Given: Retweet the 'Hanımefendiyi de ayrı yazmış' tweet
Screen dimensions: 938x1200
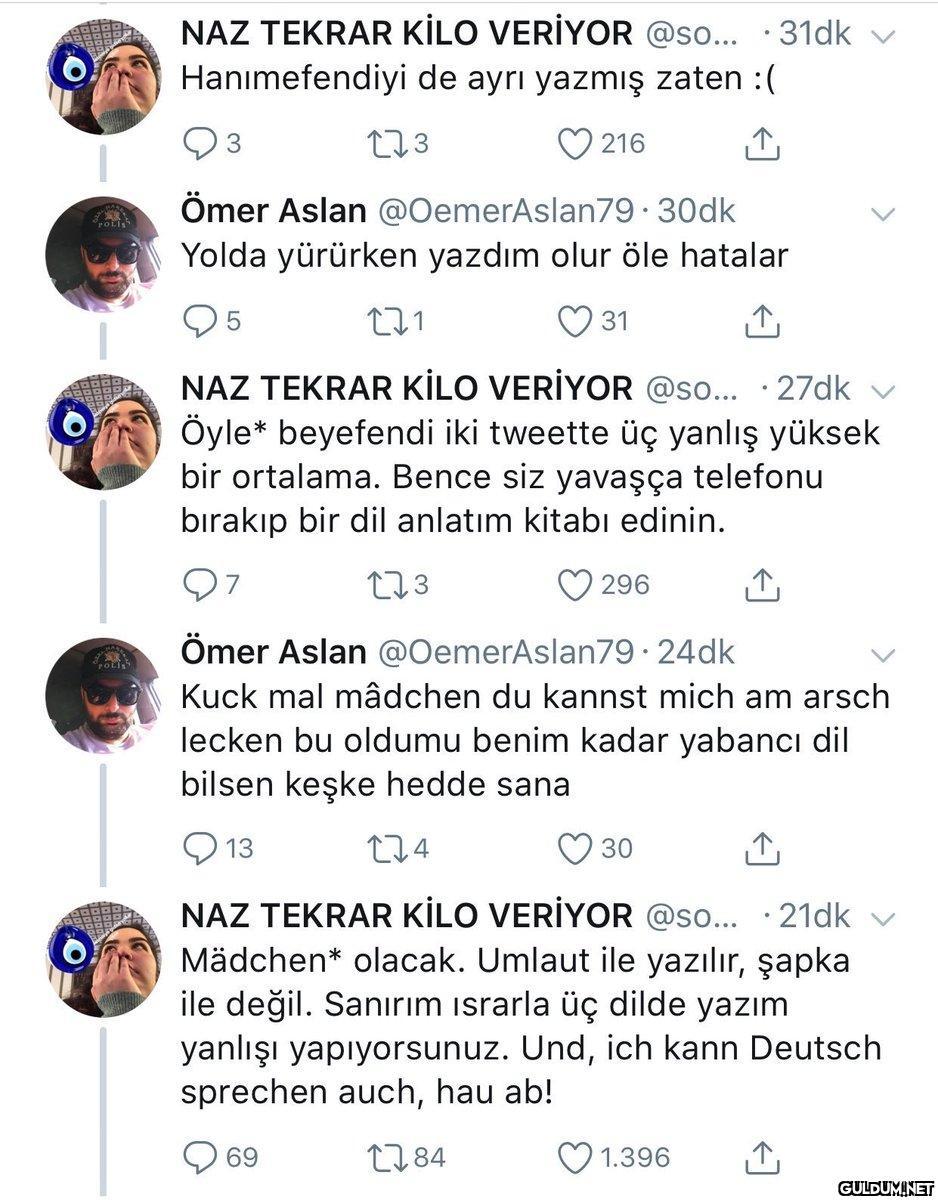Looking at the screenshot, I should point(382,145).
